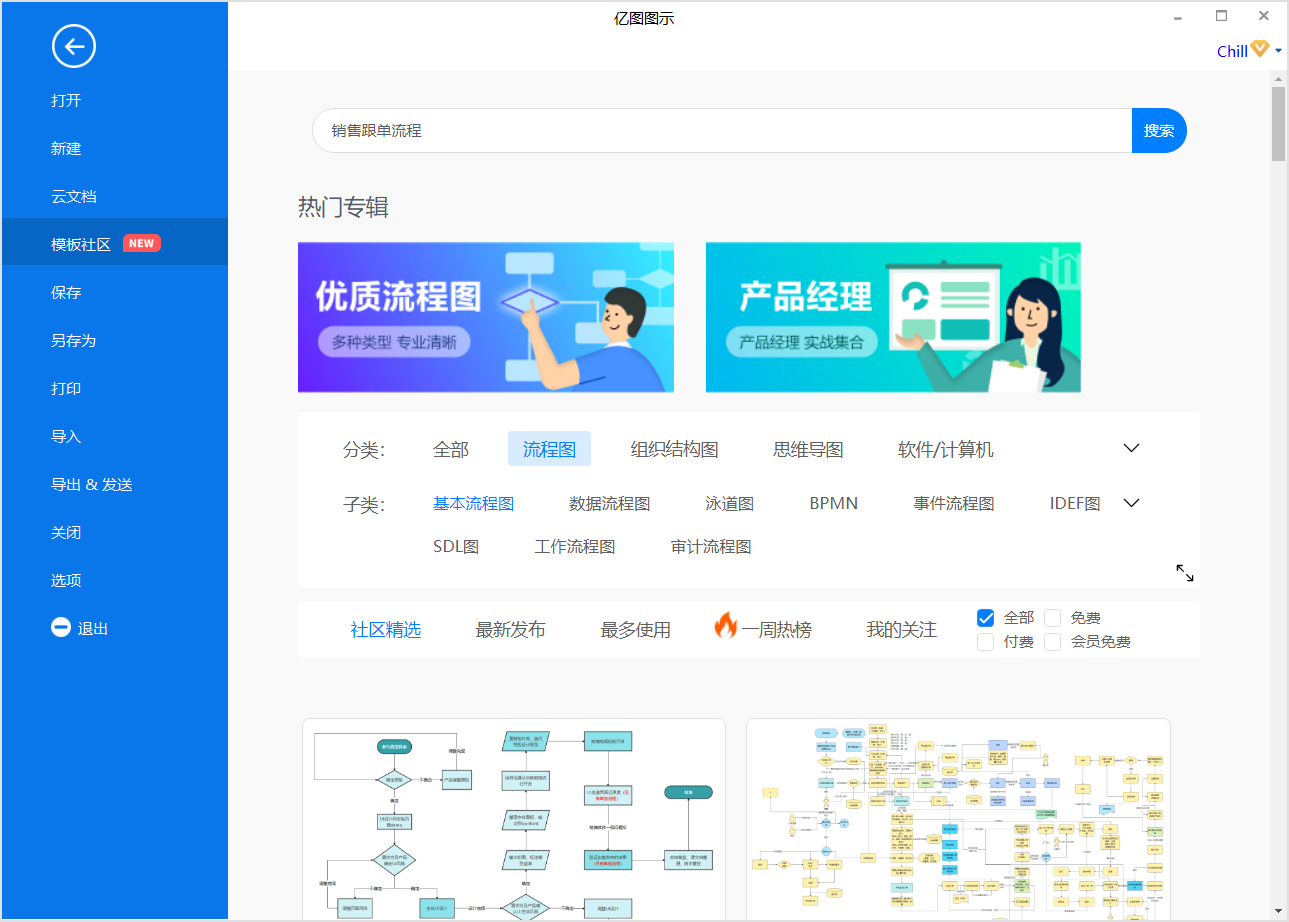This screenshot has width=1289, height=922.
Task: Open the 产品经理 album banner
Action: (893, 317)
